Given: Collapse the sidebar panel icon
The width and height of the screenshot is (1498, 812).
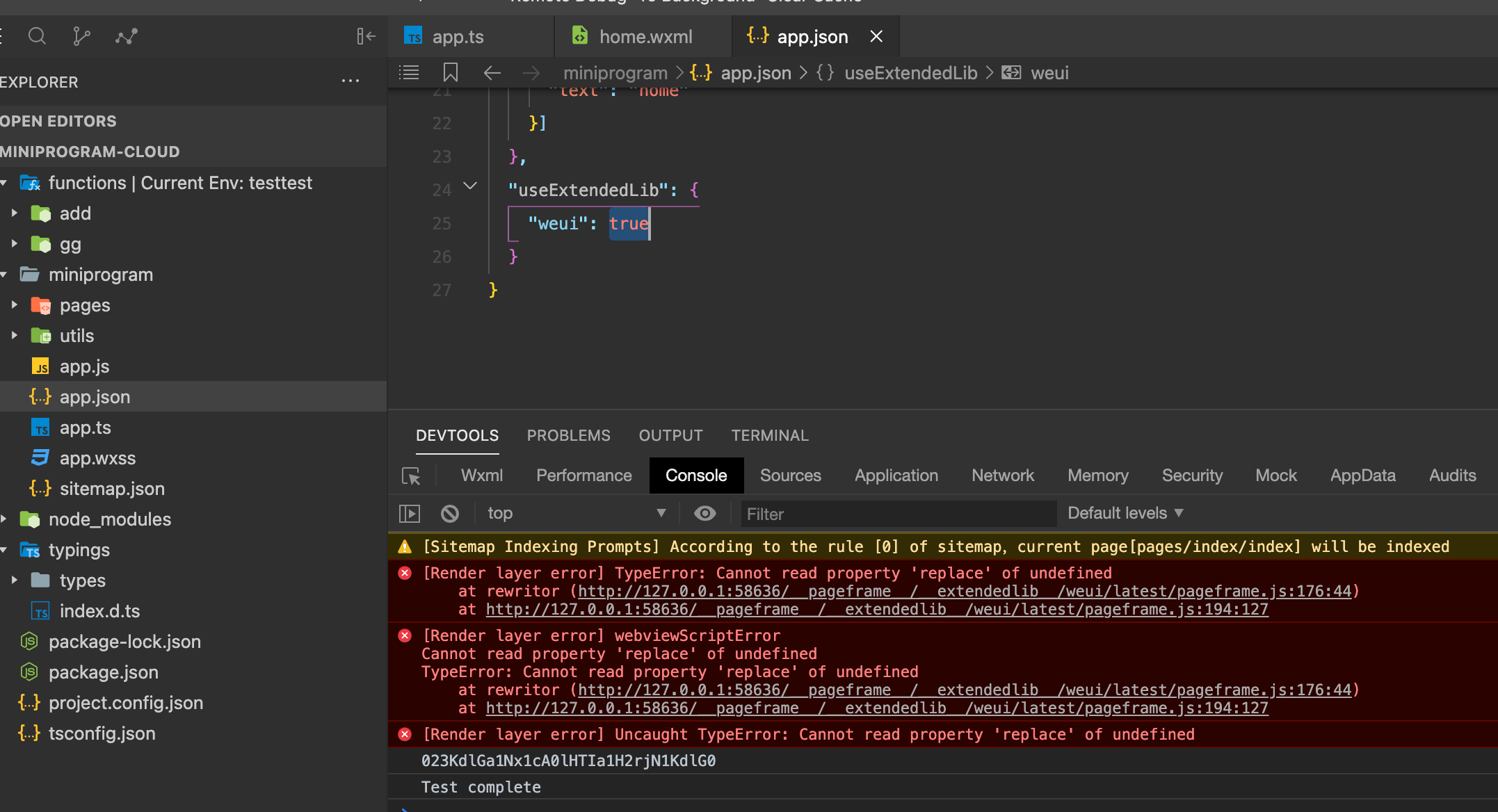Looking at the screenshot, I should coord(366,36).
